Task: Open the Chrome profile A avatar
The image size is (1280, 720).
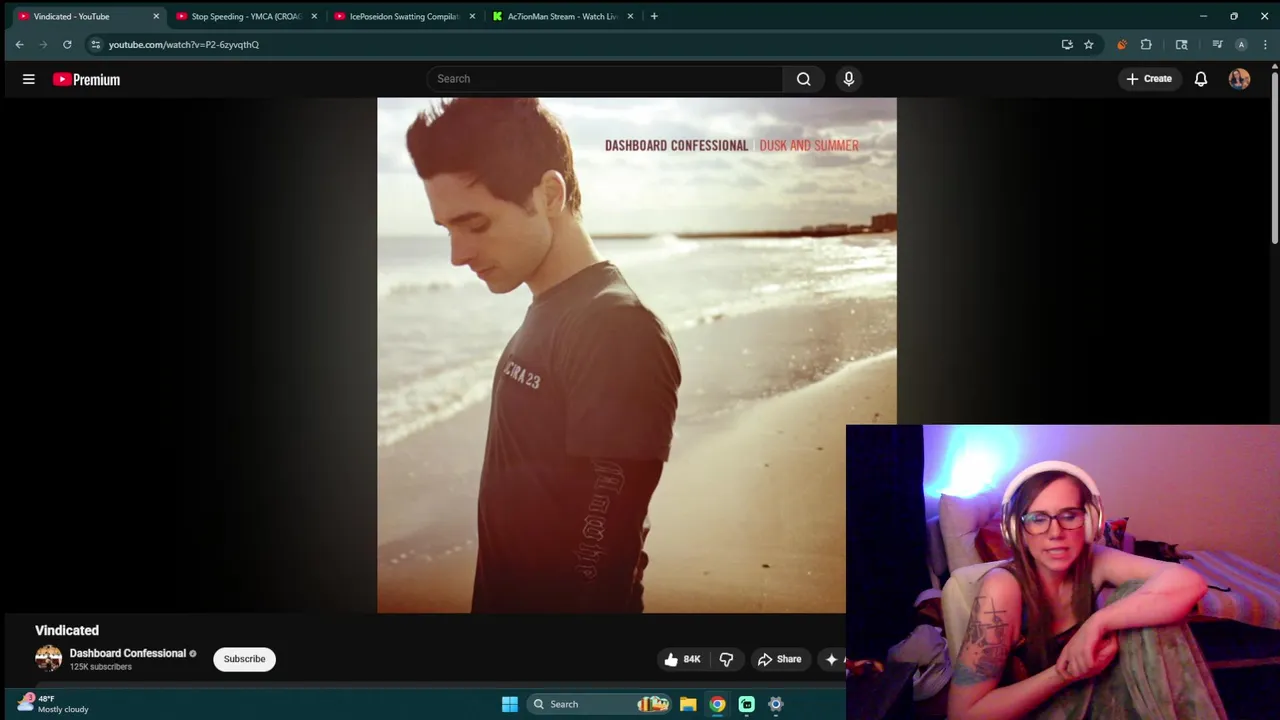Action: click(x=1241, y=44)
